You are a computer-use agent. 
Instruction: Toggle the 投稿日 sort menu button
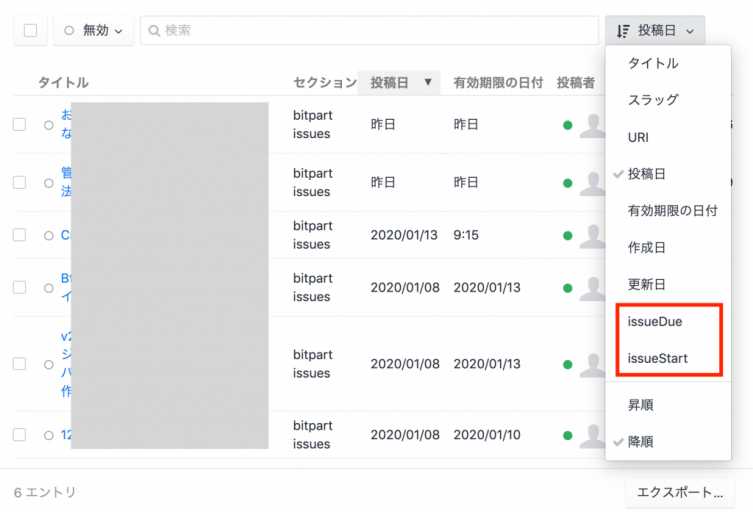click(x=655, y=31)
